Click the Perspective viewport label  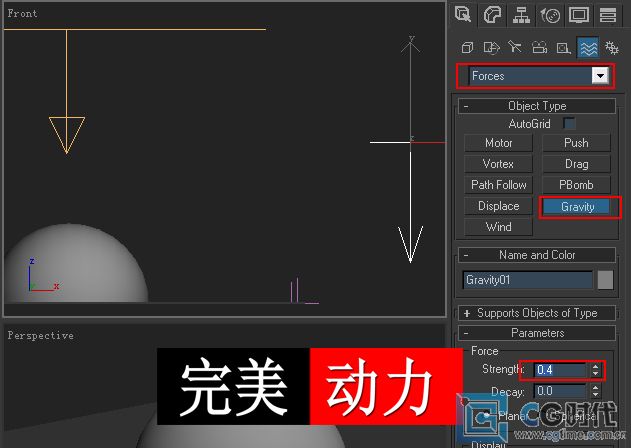pos(41,335)
